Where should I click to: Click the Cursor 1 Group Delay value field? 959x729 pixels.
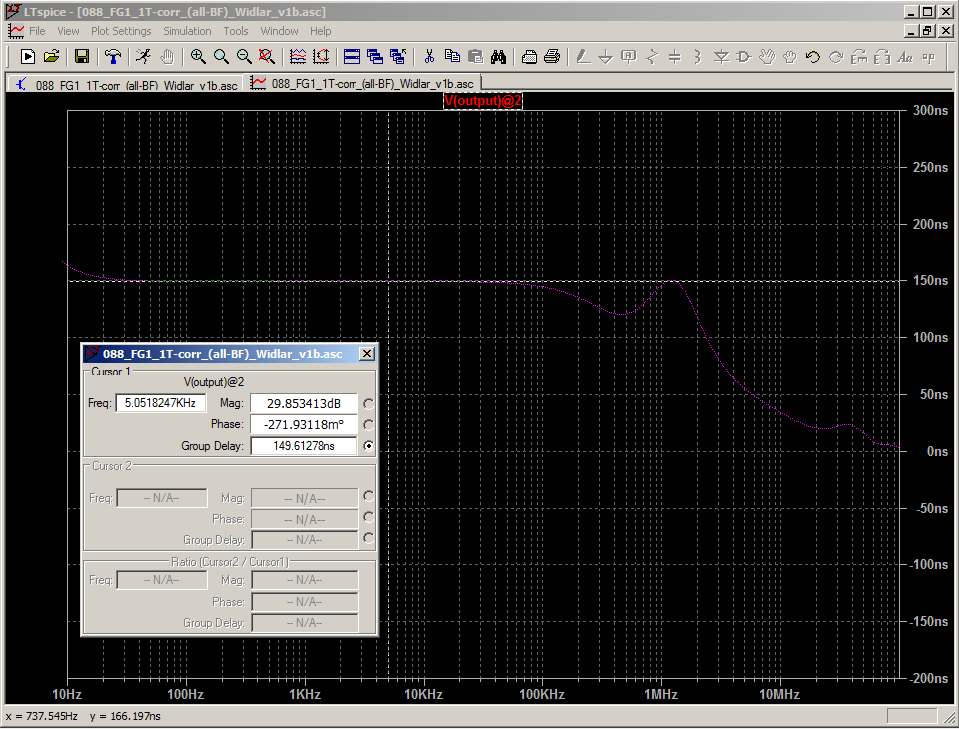(303, 446)
